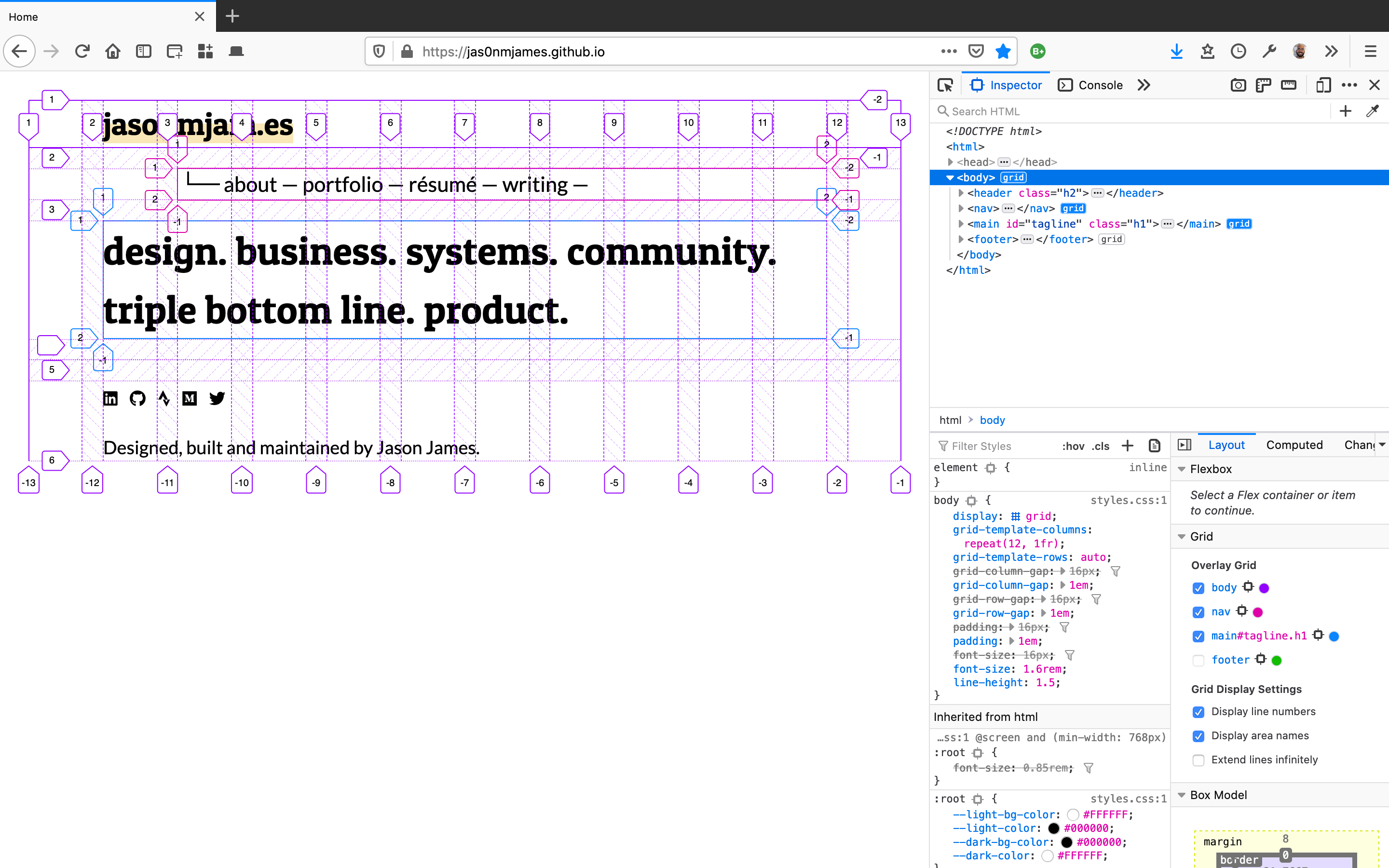Open the Computed tab
The height and width of the screenshot is (868, 1389).
click(1294, 445)
